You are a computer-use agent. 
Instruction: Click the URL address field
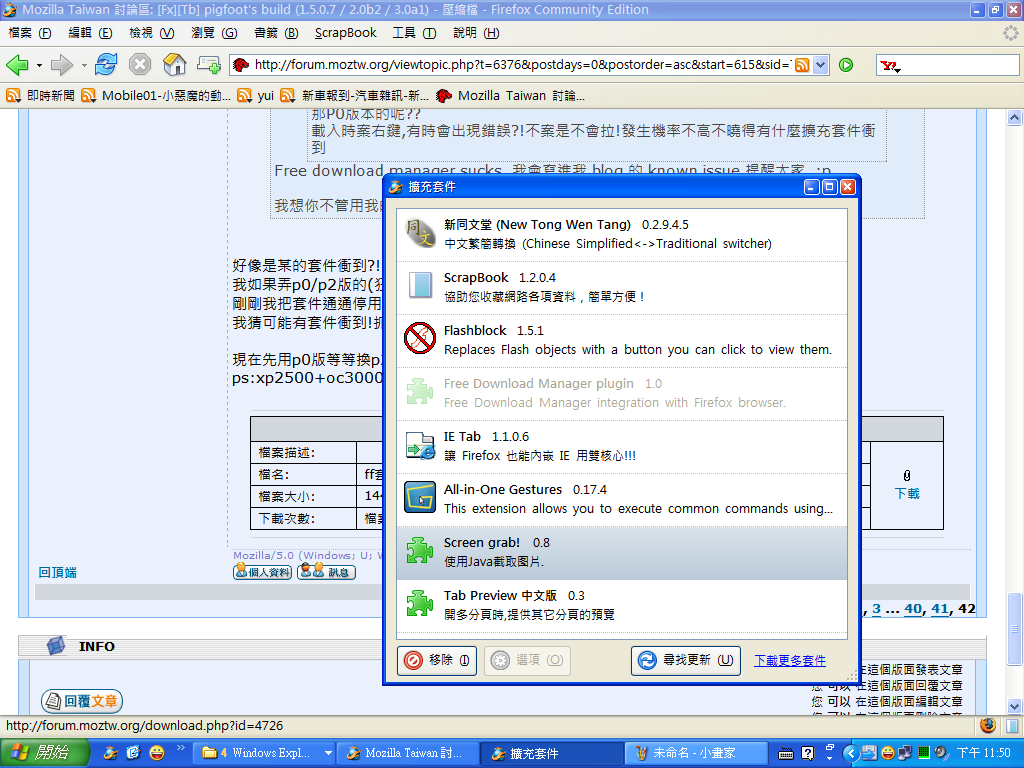pyautogui.click(x=522, y=65)
